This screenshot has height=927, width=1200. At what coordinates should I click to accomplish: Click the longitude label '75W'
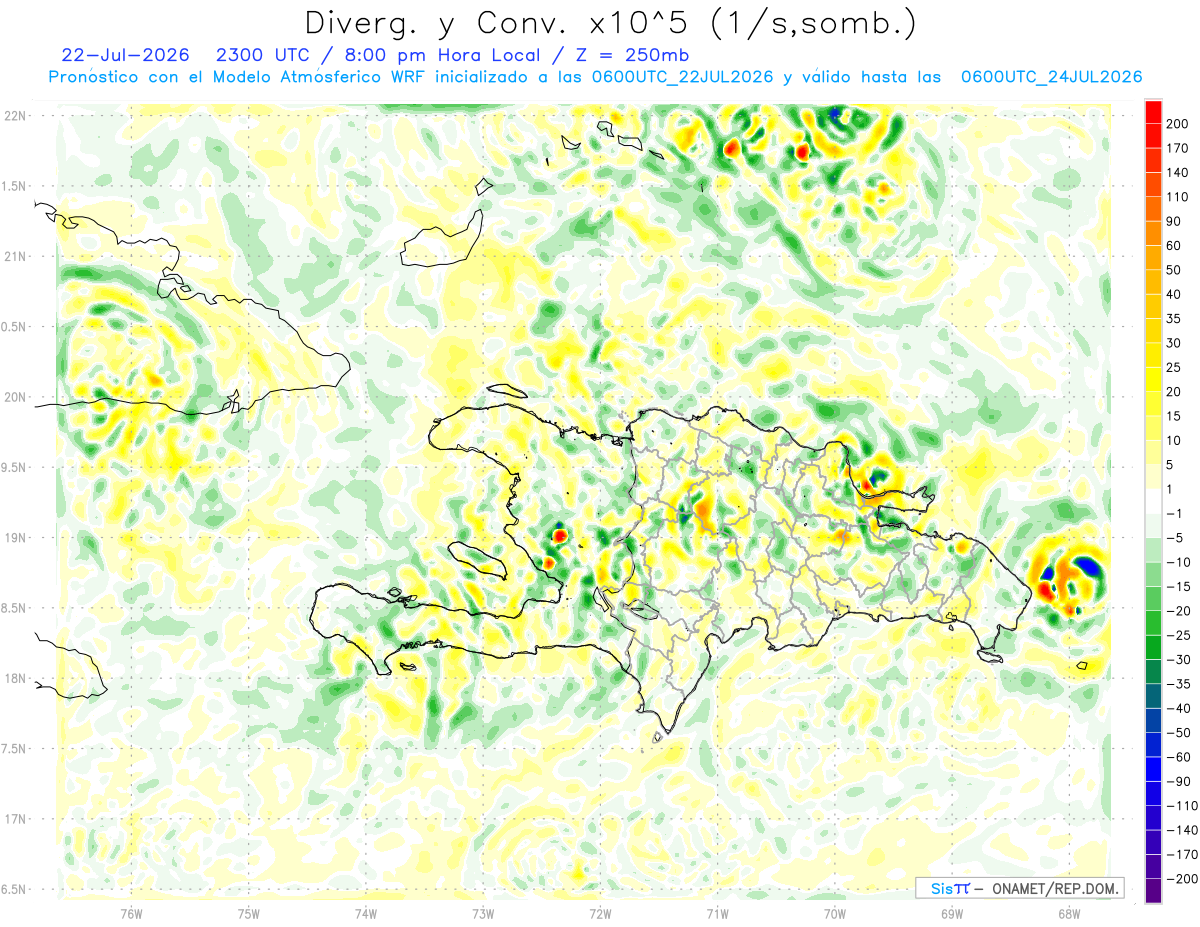[x=248, y=914]
